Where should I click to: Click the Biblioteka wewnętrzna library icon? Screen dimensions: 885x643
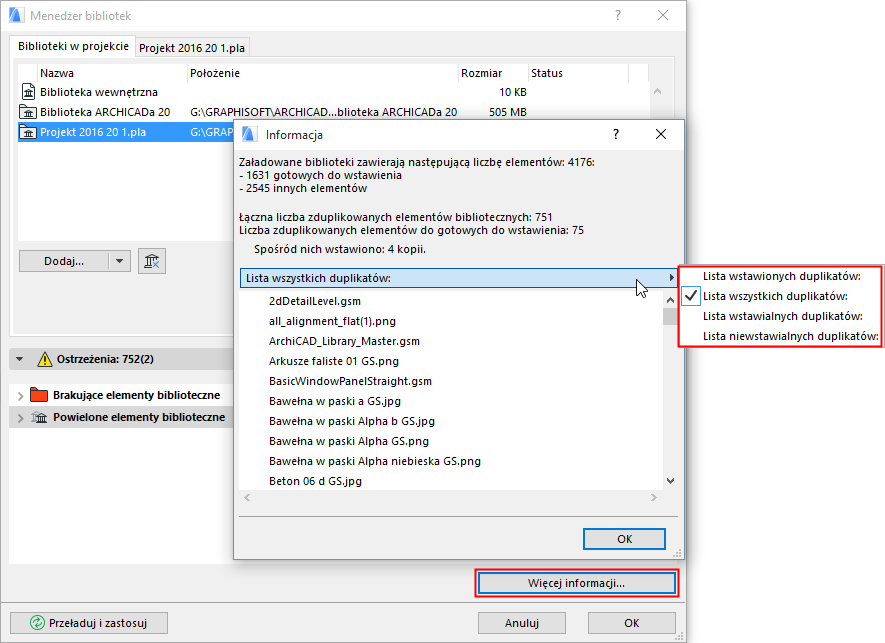[x=28, y=91]
